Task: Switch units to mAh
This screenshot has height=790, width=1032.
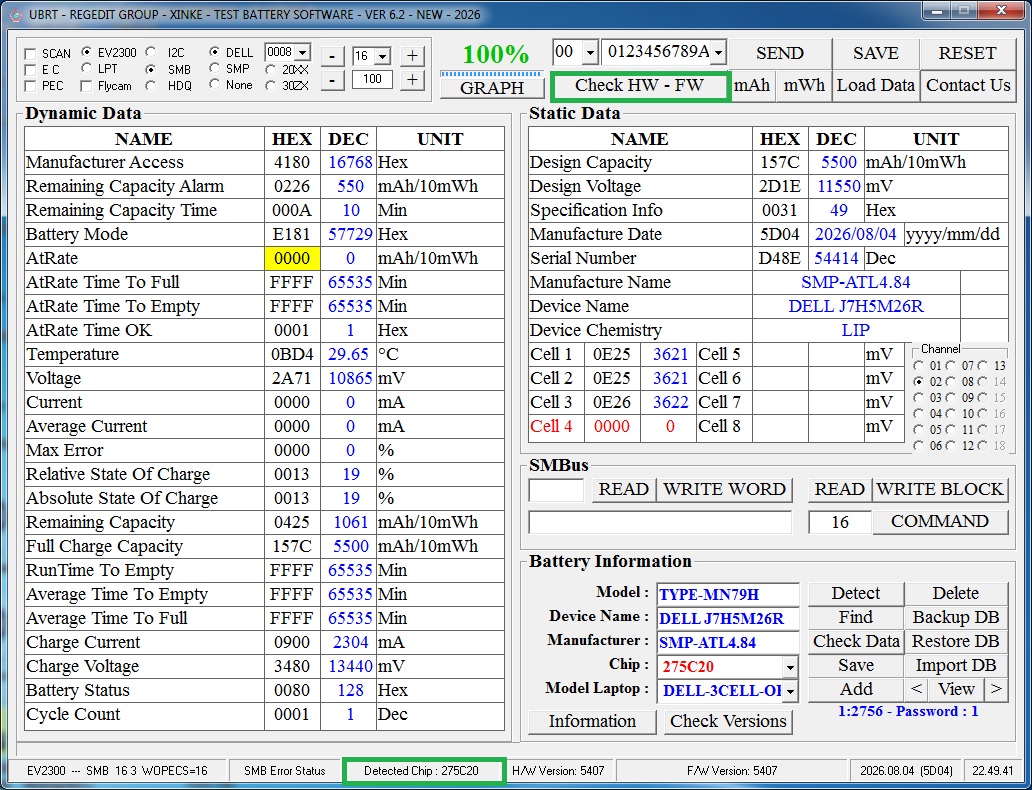Action: [752, 86]
